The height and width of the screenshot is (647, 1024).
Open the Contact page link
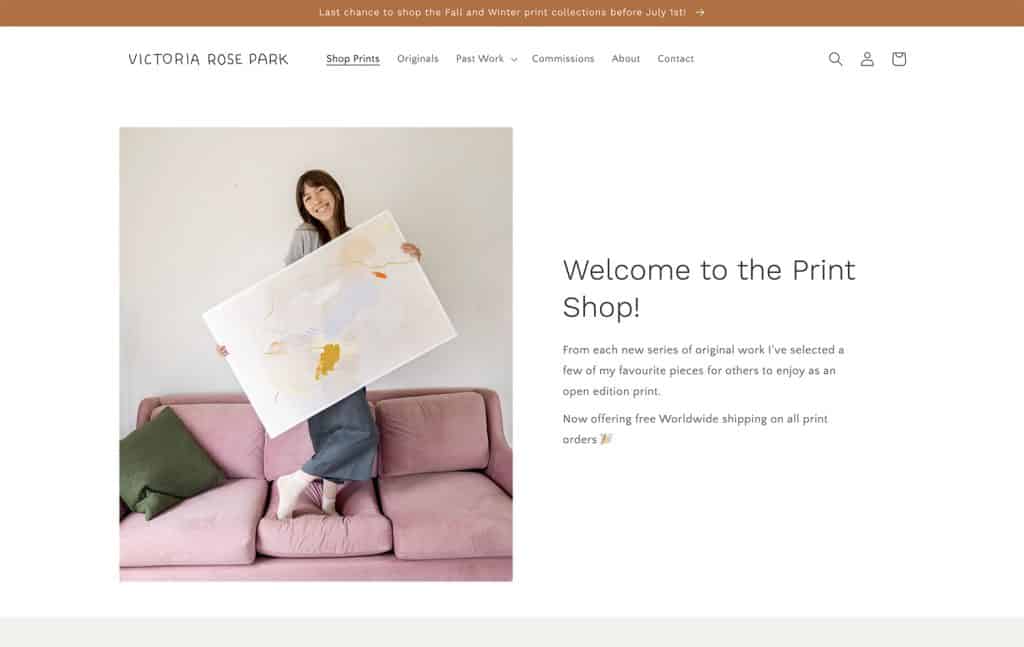(675, 59)
